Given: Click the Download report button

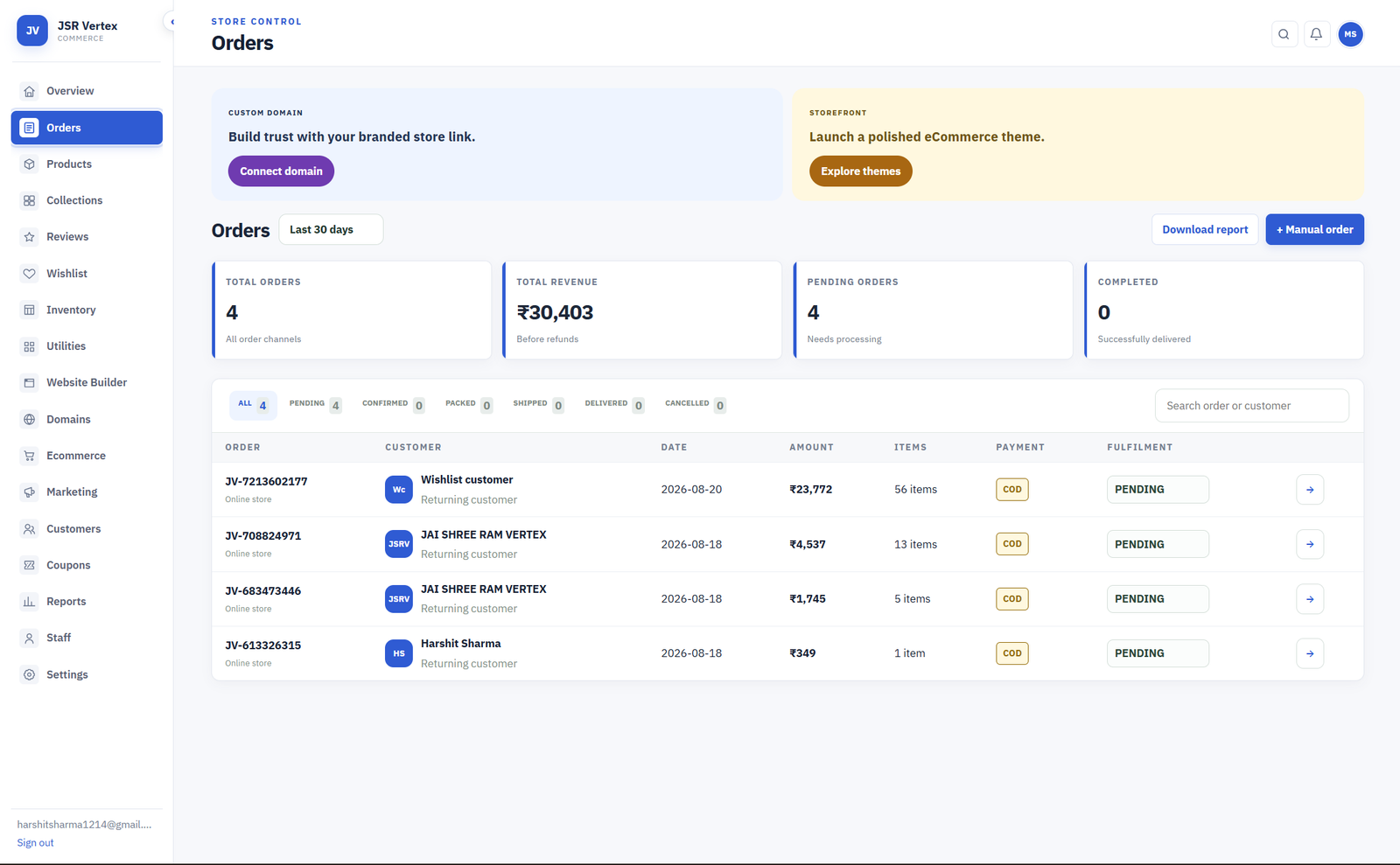Looking at the screenshot, I should pos(1205,229).
